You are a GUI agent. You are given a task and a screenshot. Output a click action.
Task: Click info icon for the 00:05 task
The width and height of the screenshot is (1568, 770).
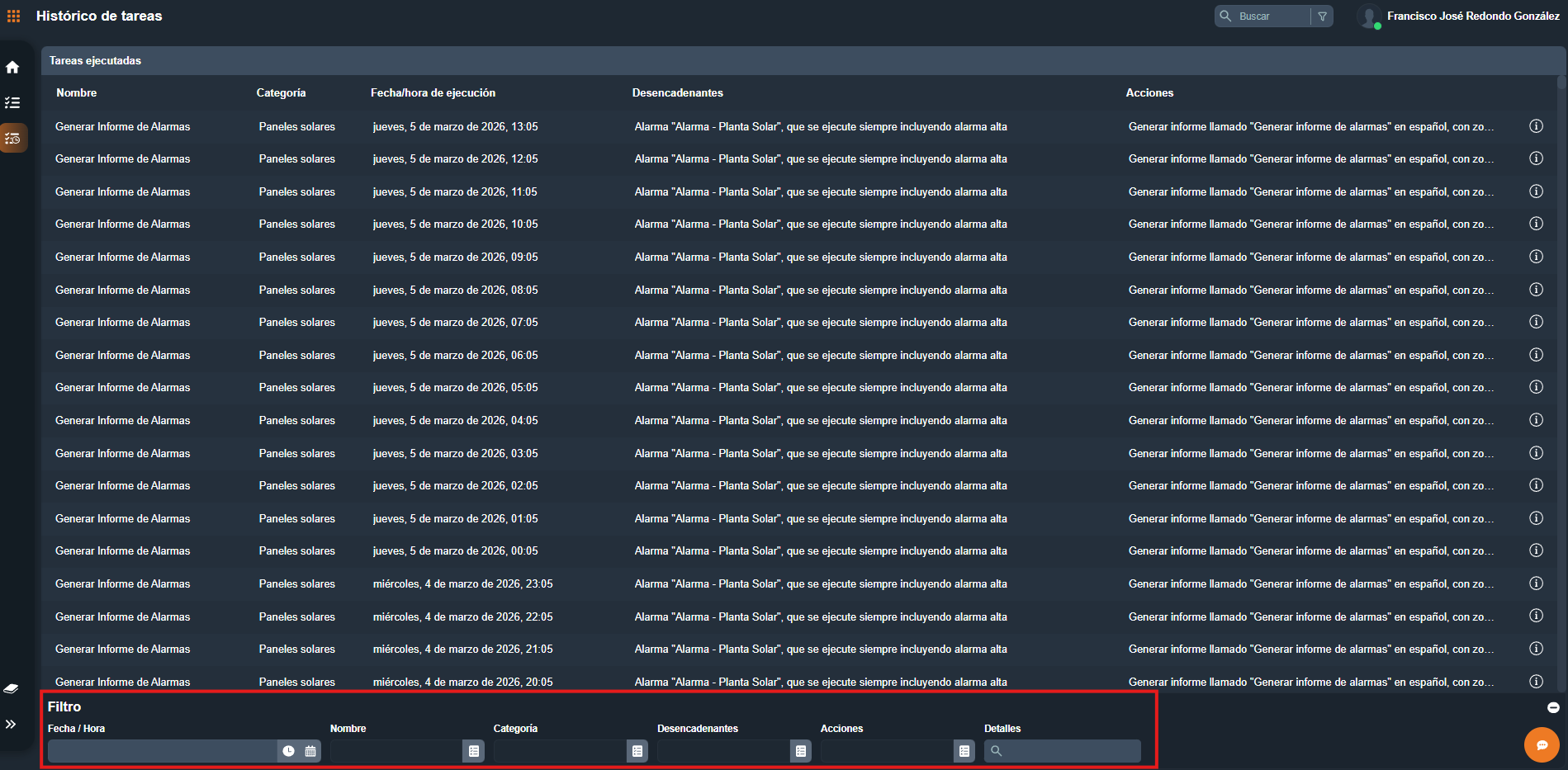tap(1536, 550)
